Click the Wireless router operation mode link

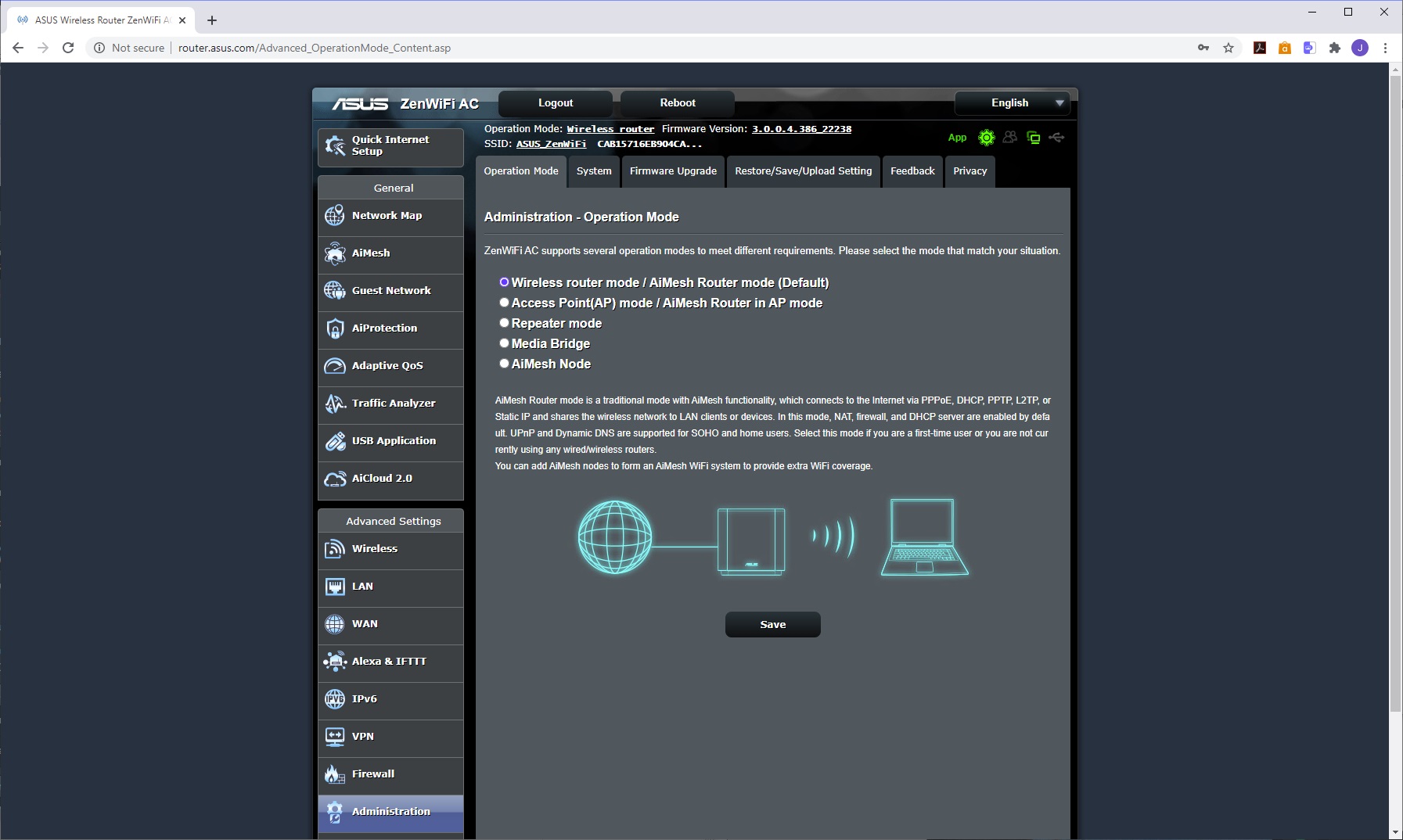610,129
